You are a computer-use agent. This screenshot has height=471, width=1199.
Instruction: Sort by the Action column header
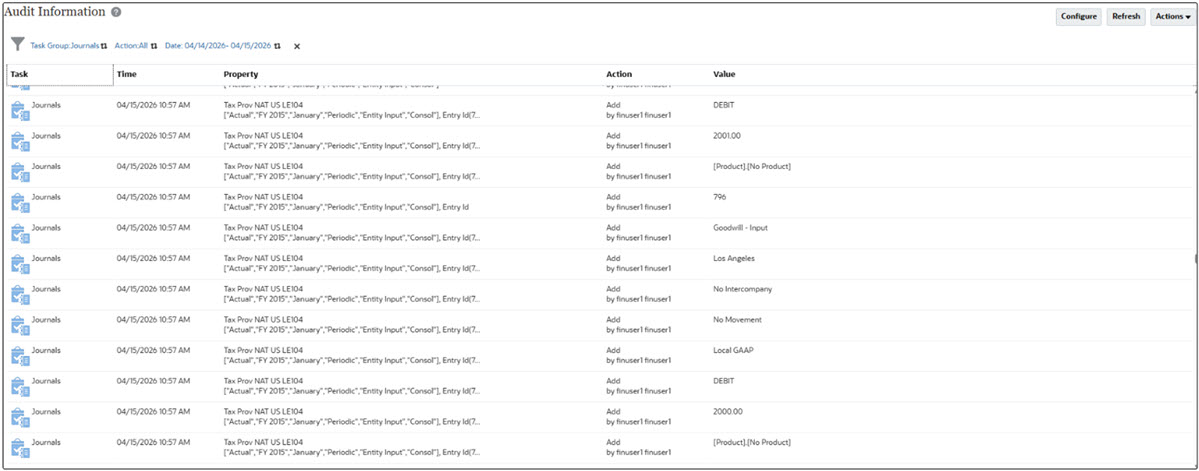(x=619, y=74)
